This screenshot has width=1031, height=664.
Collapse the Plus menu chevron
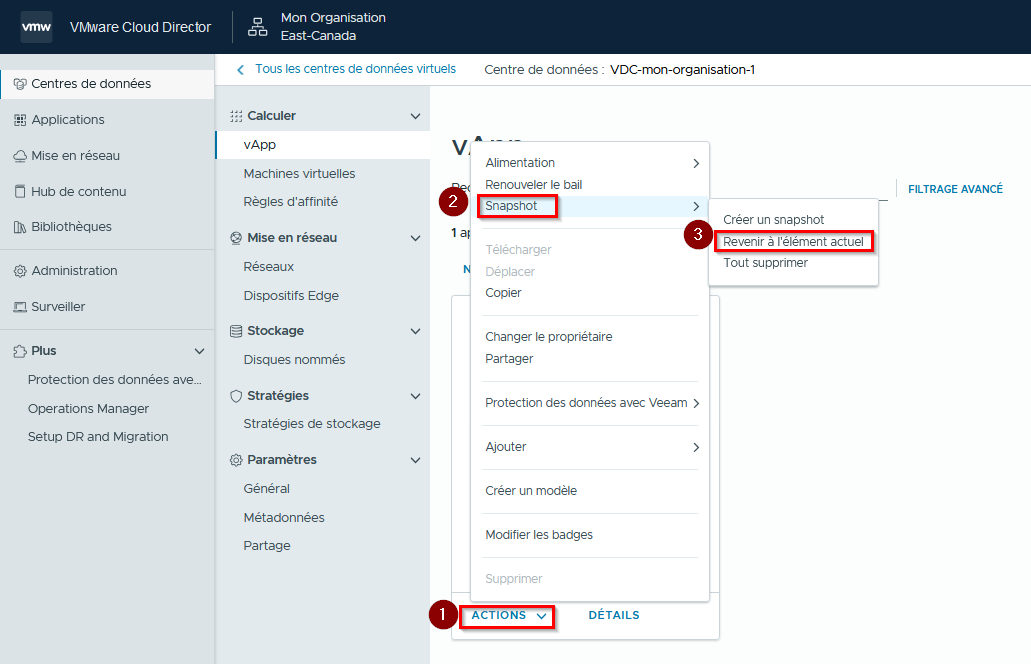click(x=200, y=351)
